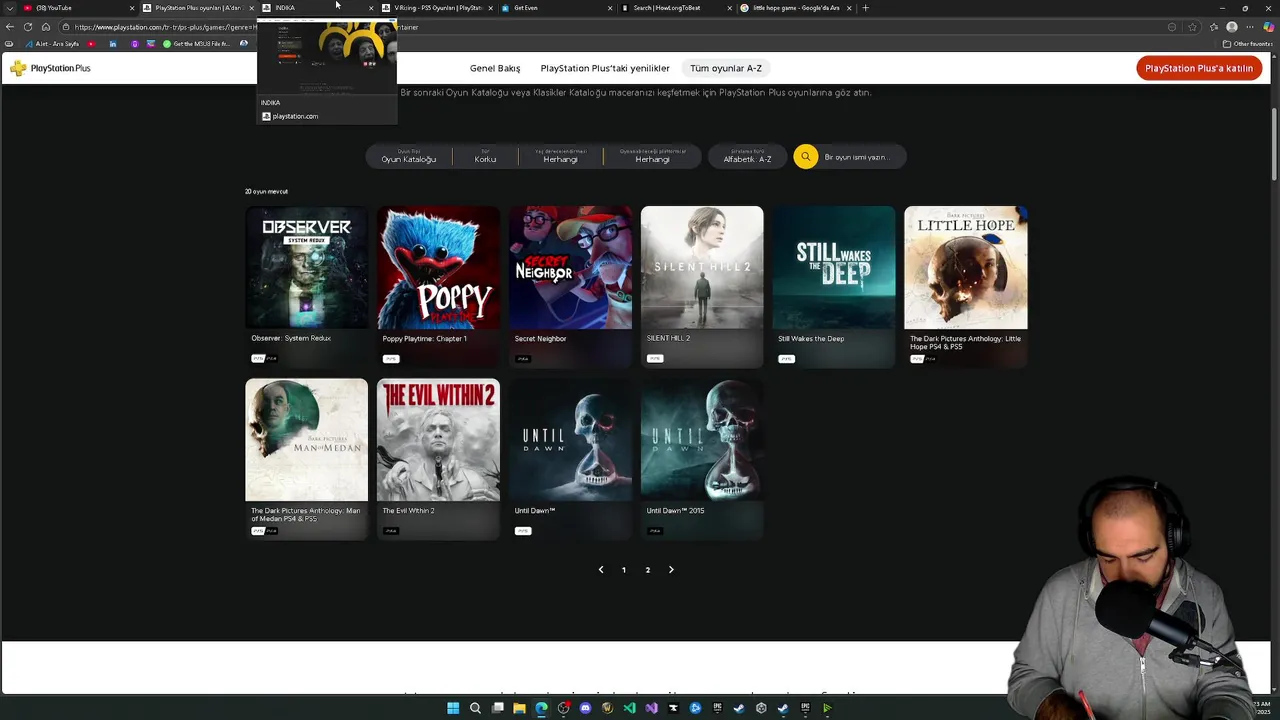Open Visual Studio Code from taskbar

coord(629,708)
